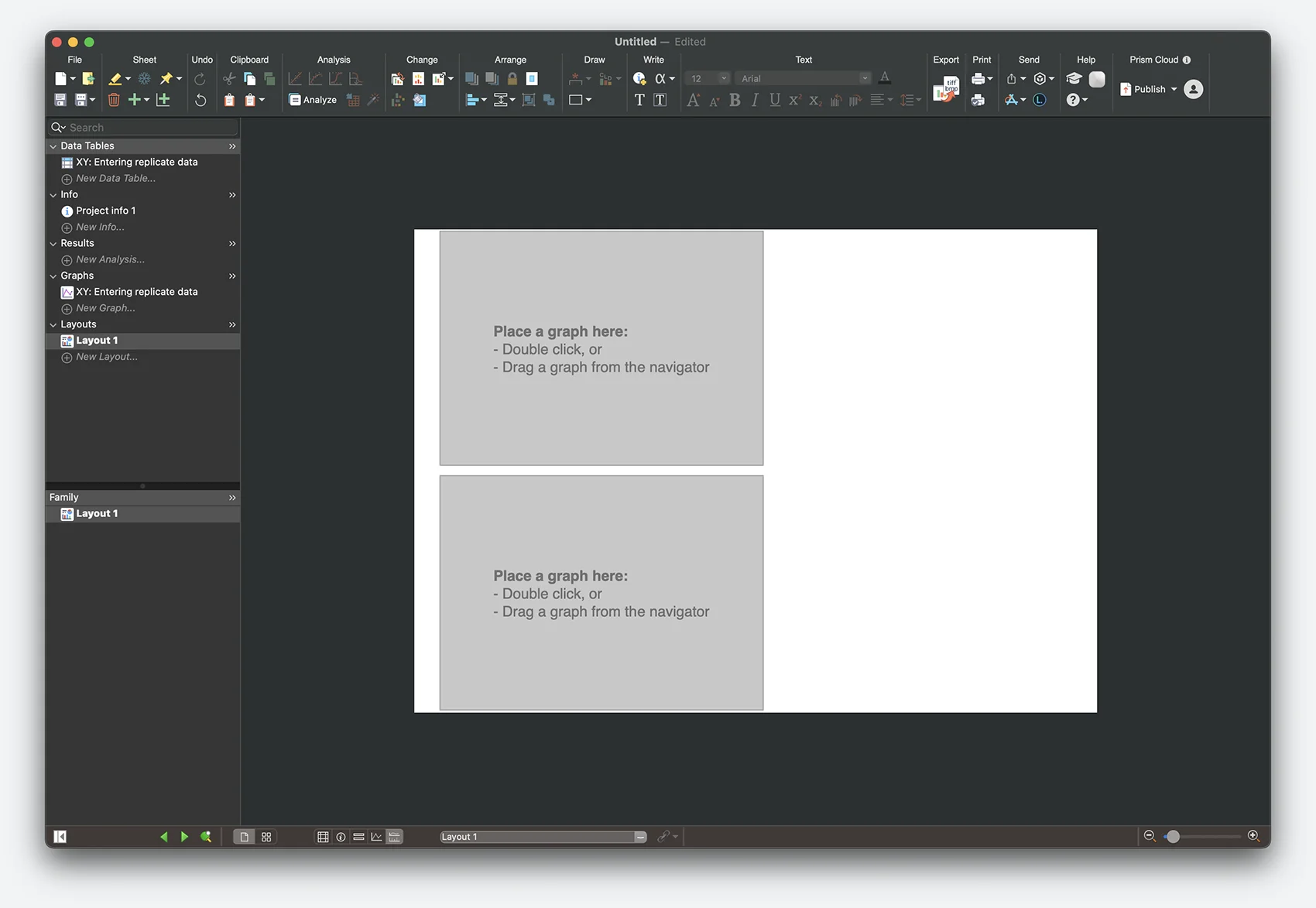Insert text box with framed T icon
This screenshot has width=1316, height=908.
pyautogui.click(x=660, y=100)
